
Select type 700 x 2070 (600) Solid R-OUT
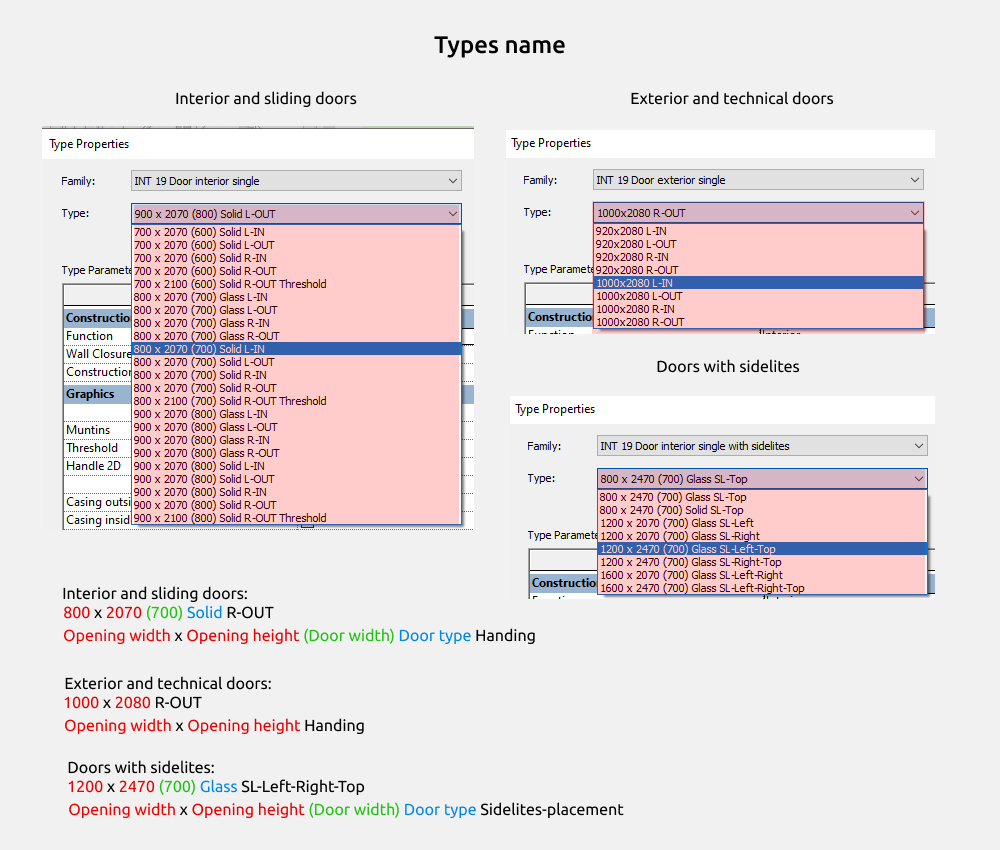[296, 271]
